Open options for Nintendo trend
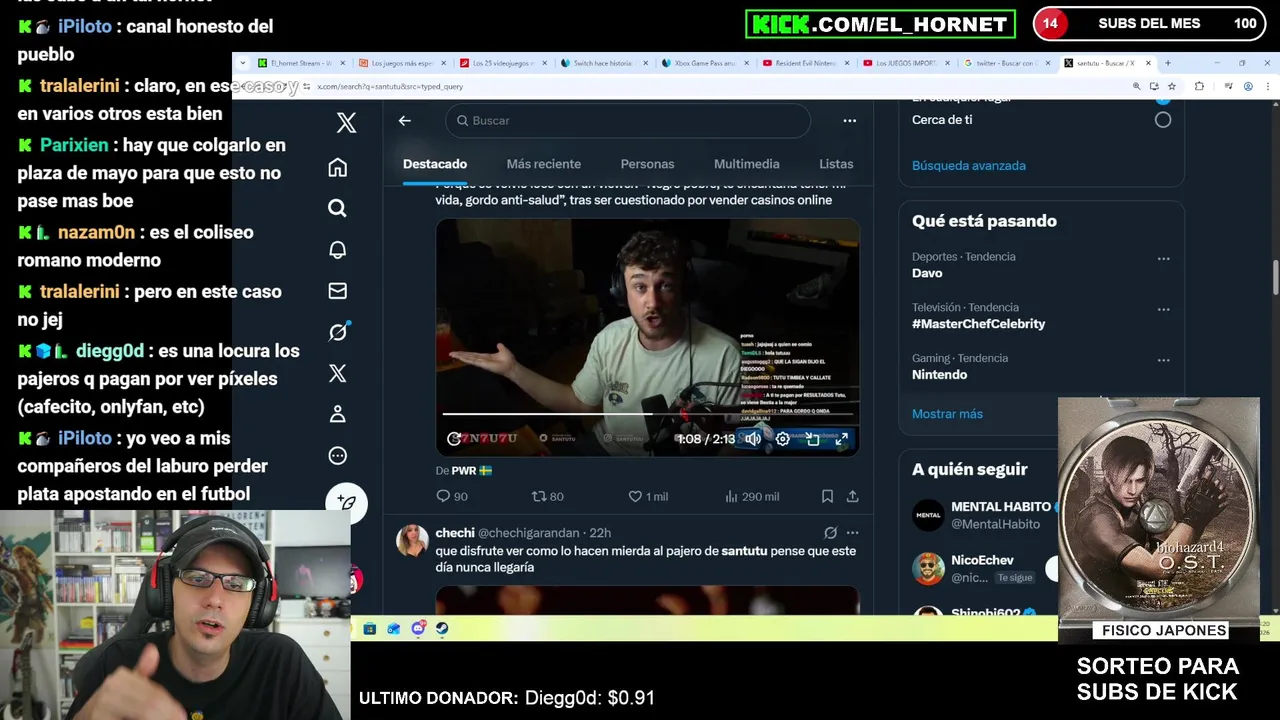Image resolution: width=1280 pixels, height=720 pixels. (x=1163, y=361)
